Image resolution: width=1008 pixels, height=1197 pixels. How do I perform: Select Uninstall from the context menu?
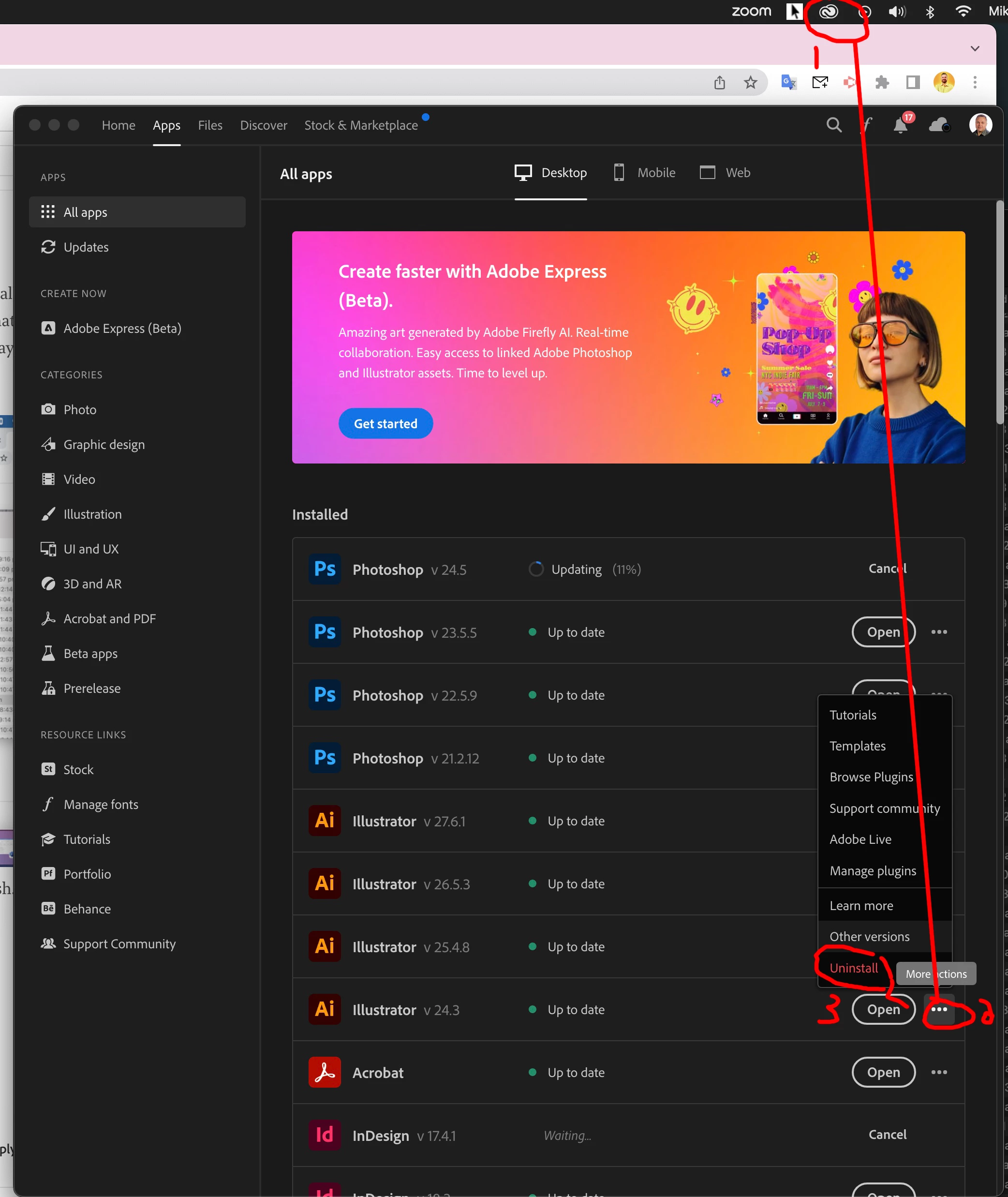(x=853, y=968)
